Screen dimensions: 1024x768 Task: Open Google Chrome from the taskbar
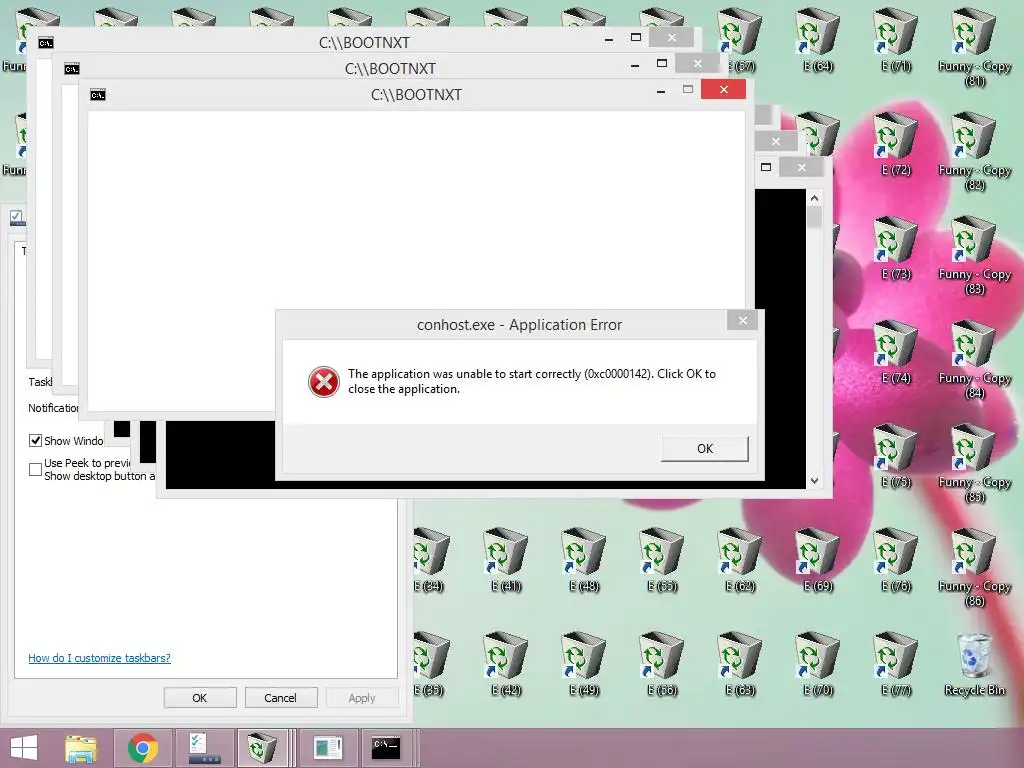143,748
